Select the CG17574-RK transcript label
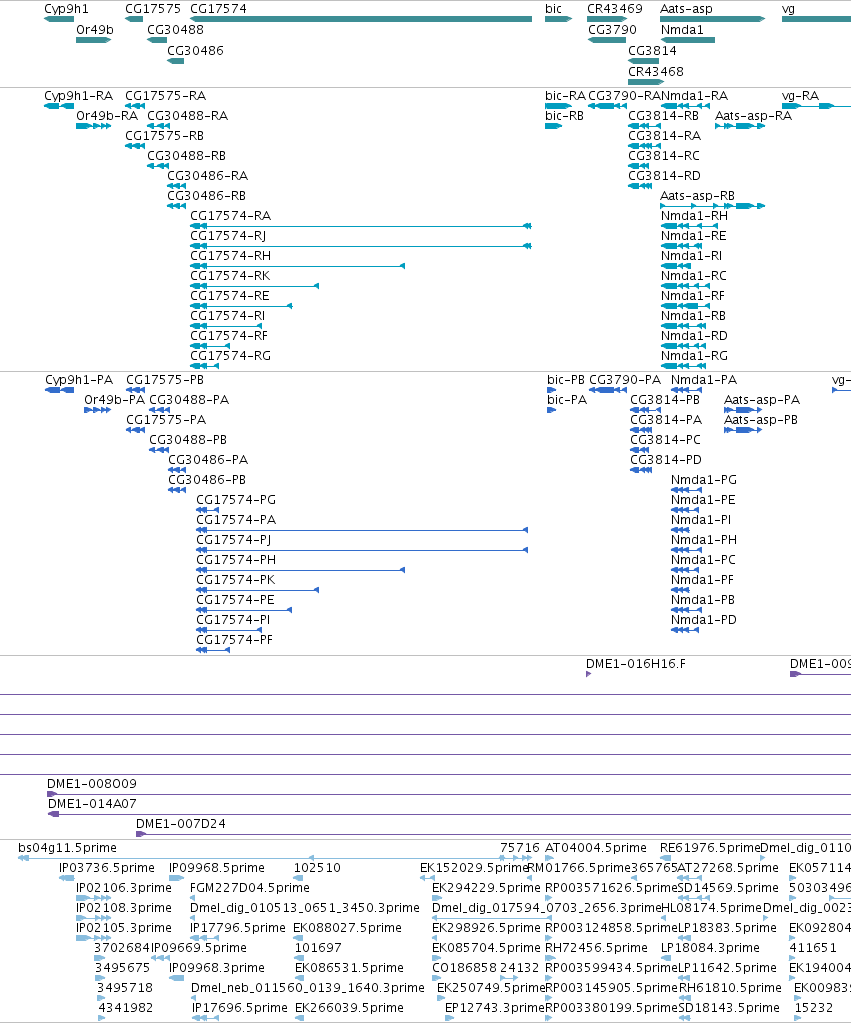 230,276
